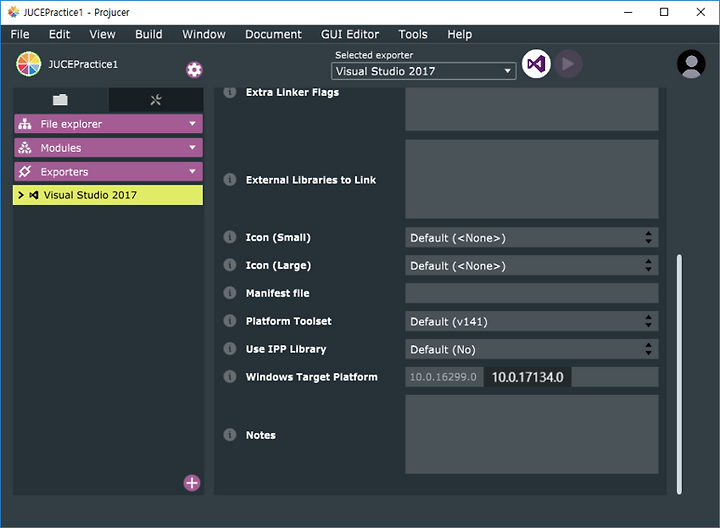This screenshot has width=720, height=528.
Task: Expand the Modules panel arrow
Action: point(192,147)
